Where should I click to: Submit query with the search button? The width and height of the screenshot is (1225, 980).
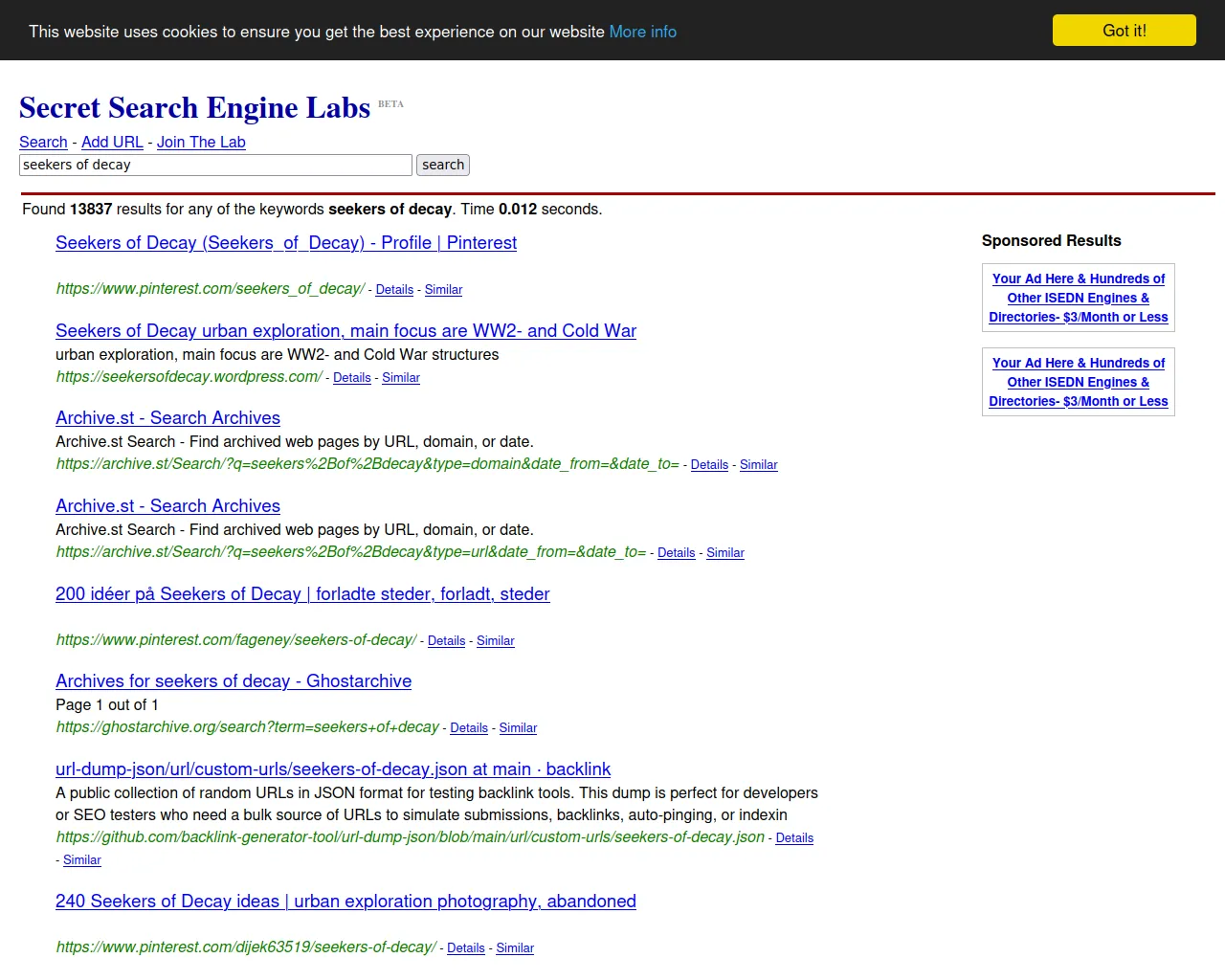(x=443, y=165)
